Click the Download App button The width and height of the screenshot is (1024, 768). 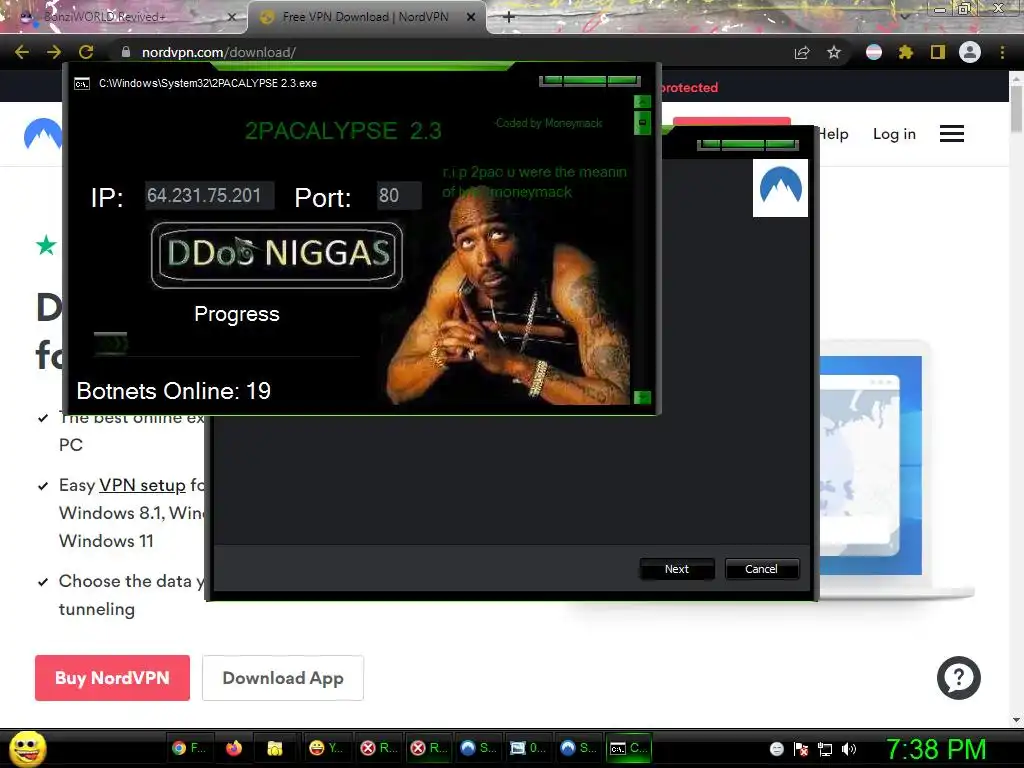point(283,678)
